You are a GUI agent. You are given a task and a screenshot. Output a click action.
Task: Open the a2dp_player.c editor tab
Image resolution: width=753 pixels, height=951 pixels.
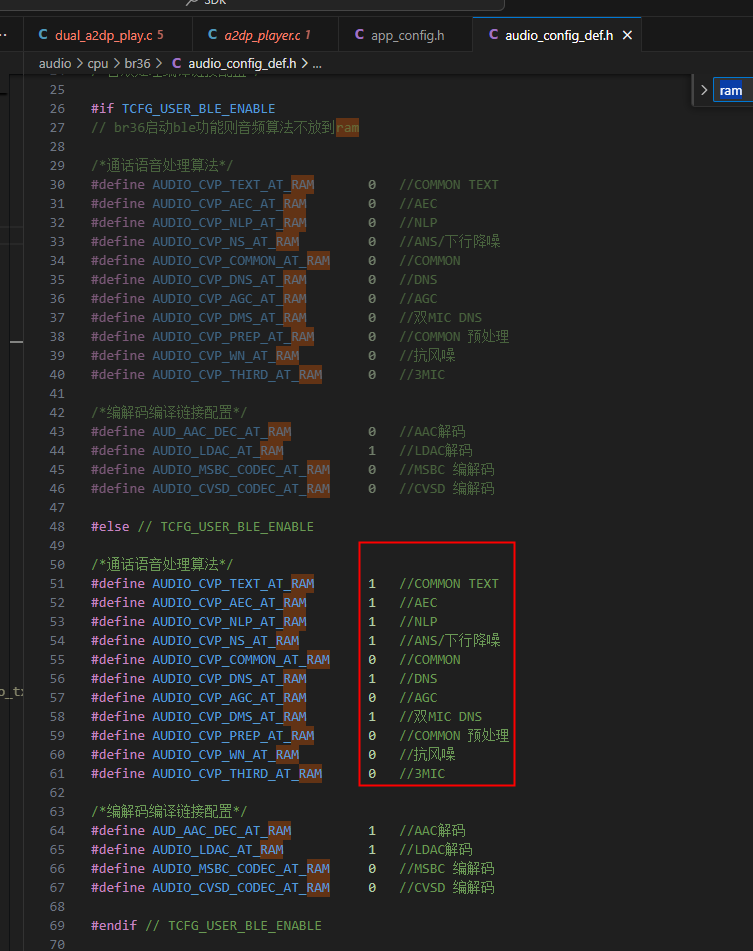coord(265,35)
